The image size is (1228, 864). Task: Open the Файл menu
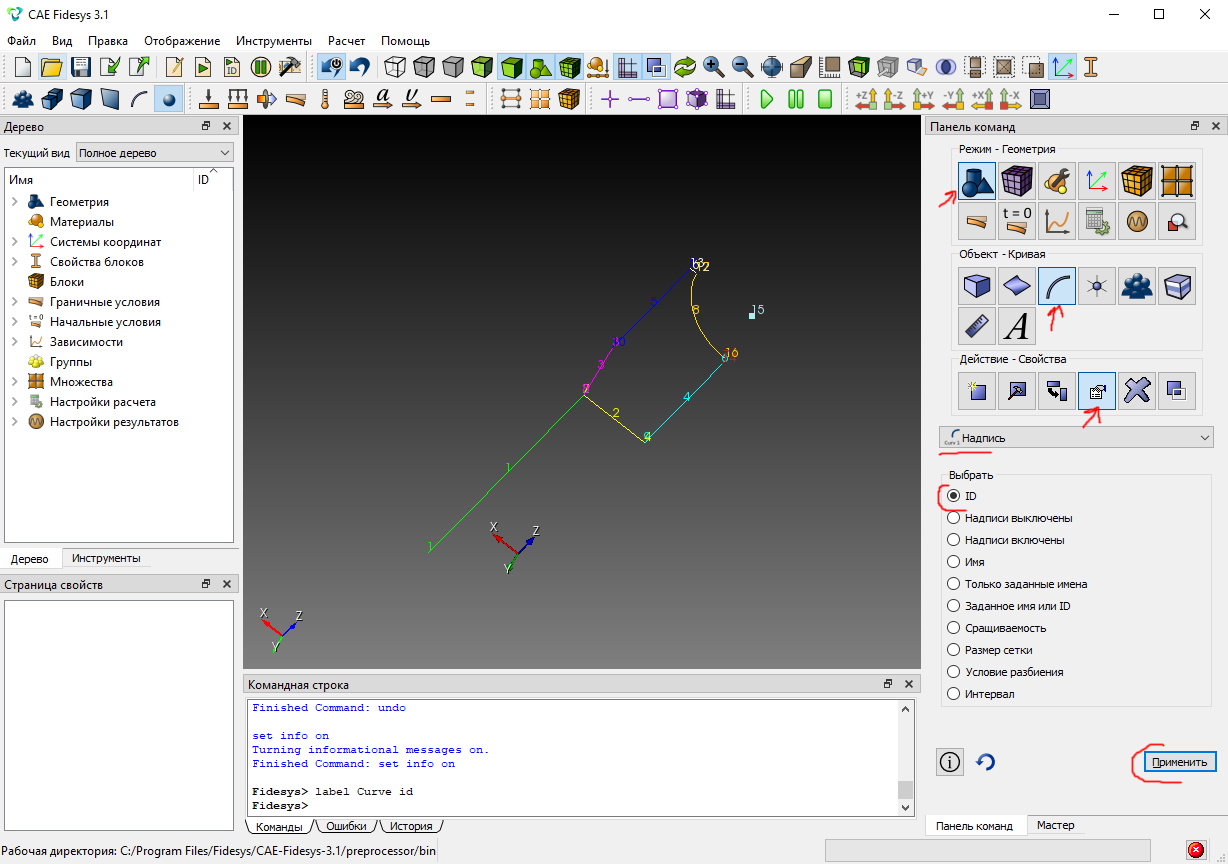point(21,41)
